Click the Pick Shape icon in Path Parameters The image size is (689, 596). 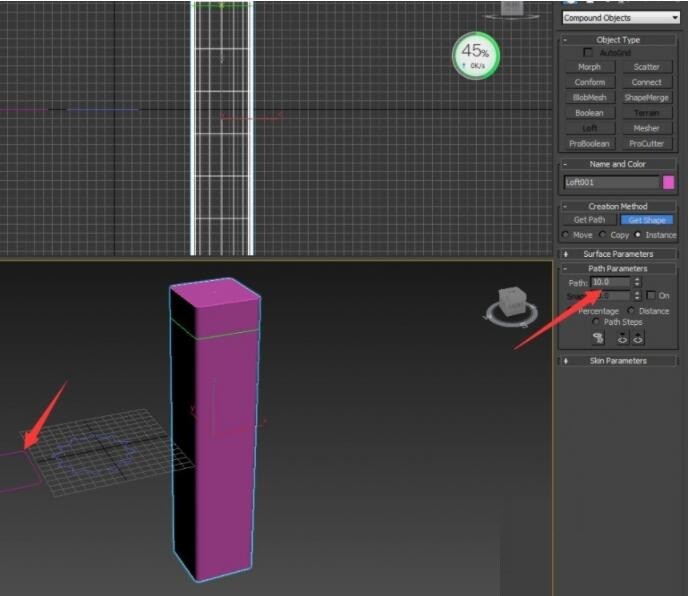point(598,338)
